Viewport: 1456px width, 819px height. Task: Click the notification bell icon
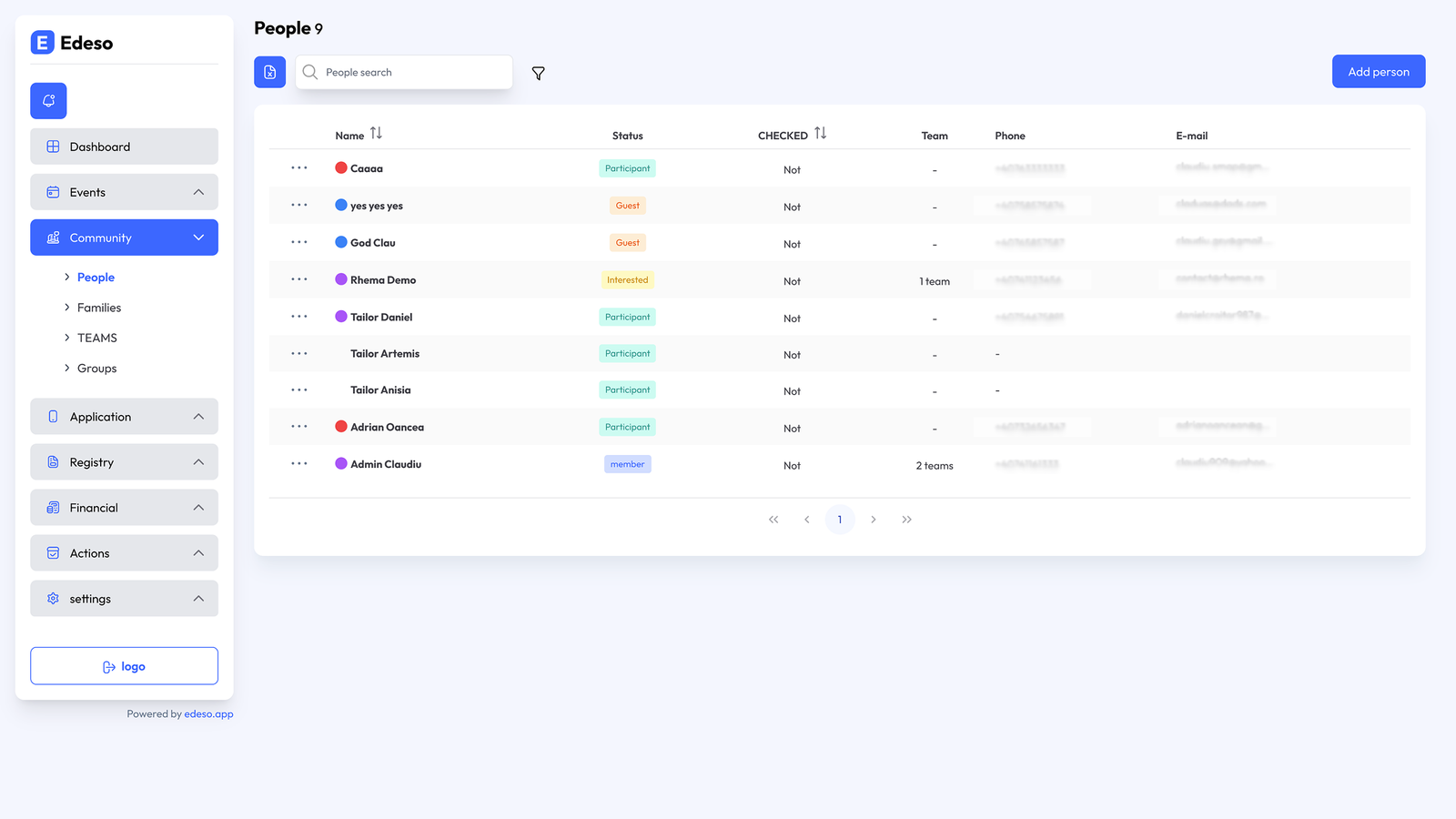pos(48,101)
